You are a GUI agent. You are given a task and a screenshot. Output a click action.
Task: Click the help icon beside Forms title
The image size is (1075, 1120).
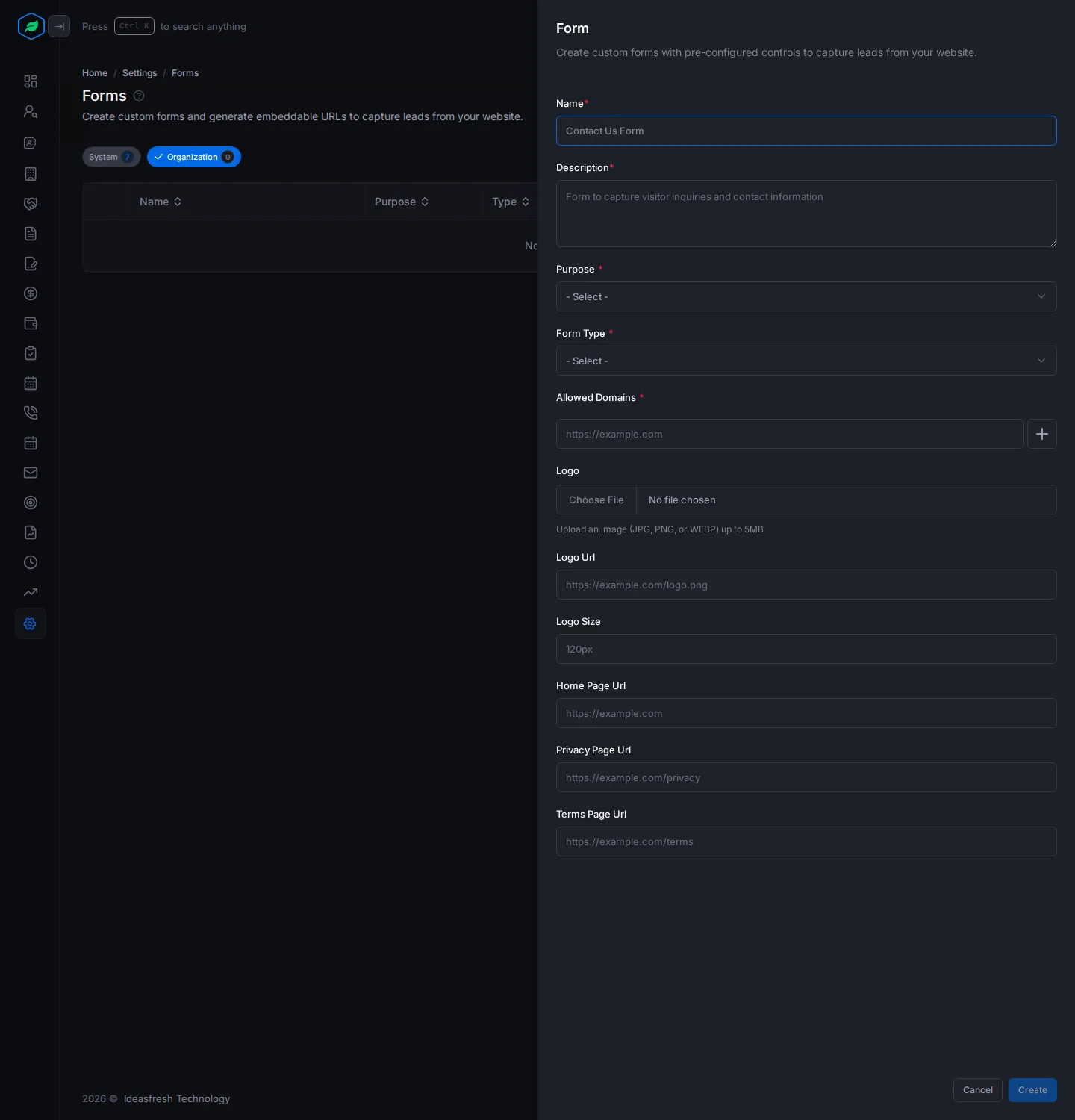139,96
